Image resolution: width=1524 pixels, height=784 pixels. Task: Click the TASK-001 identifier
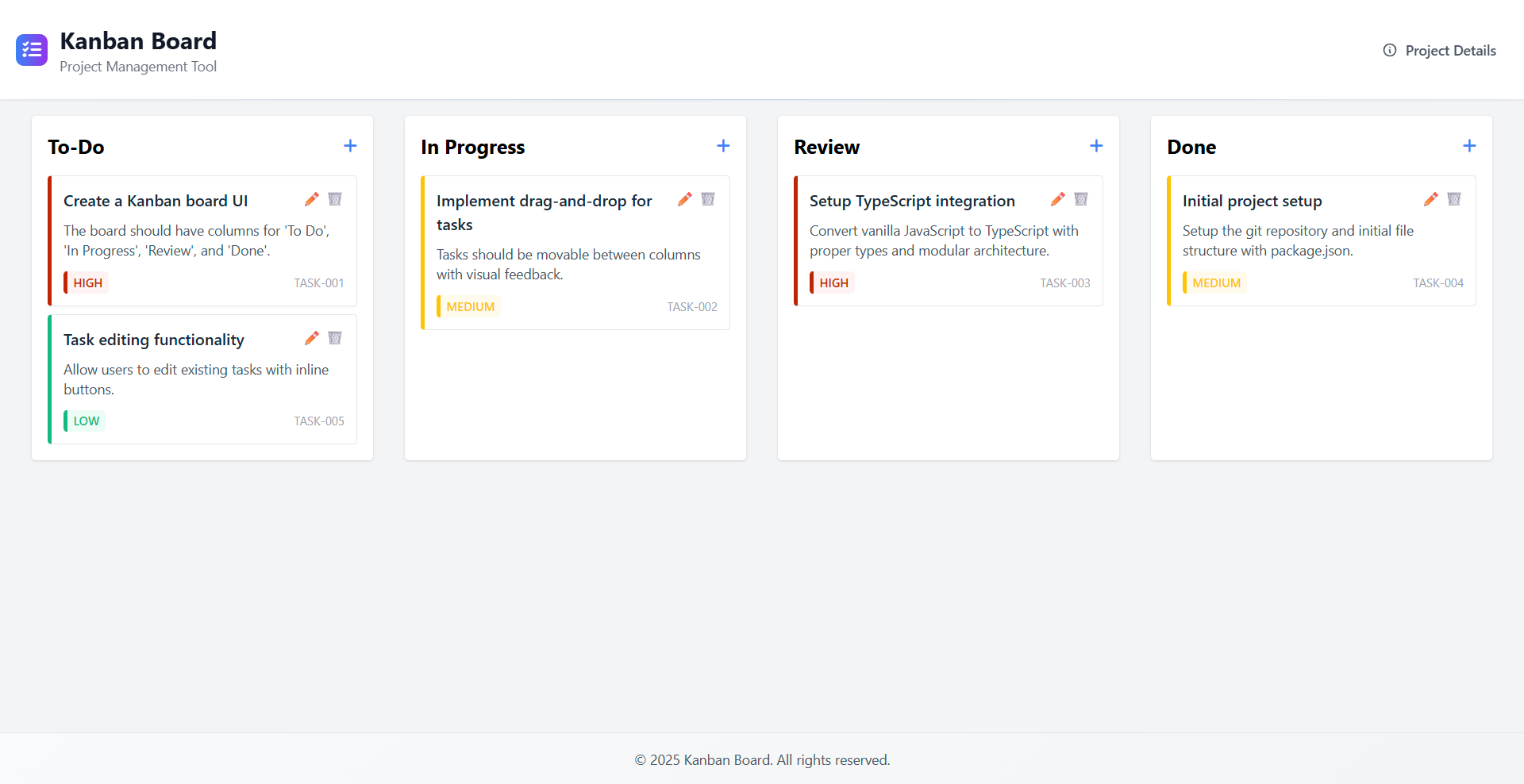tap(319, 283)
